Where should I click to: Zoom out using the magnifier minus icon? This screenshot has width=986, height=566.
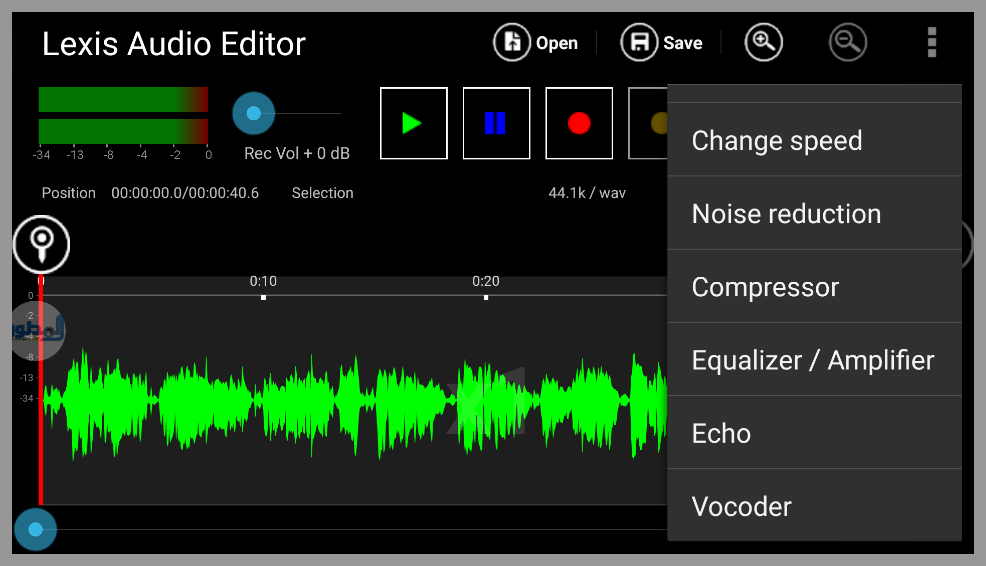(x=848, y=42)
